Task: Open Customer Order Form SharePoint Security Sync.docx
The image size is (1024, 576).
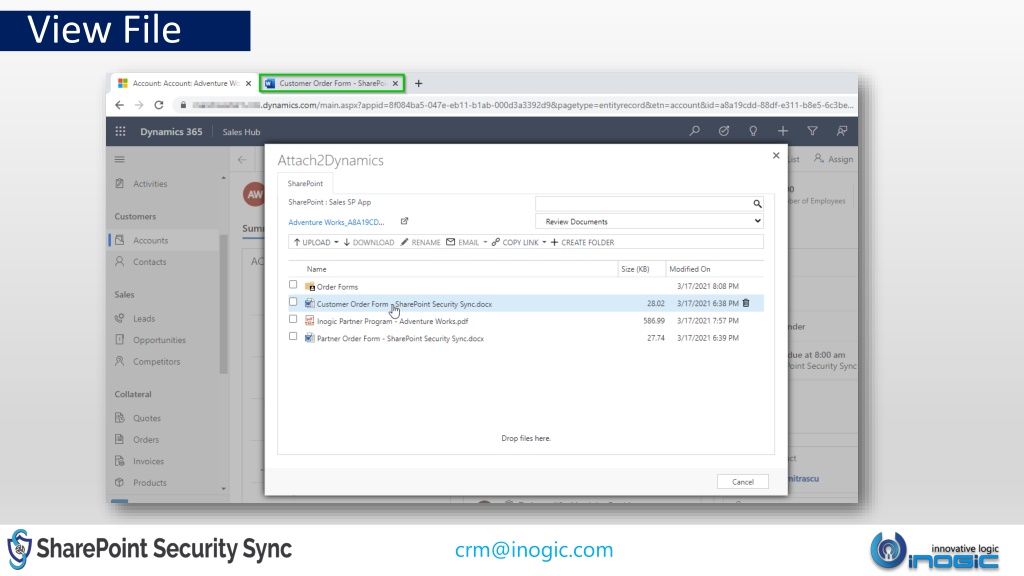Action: 404,304
